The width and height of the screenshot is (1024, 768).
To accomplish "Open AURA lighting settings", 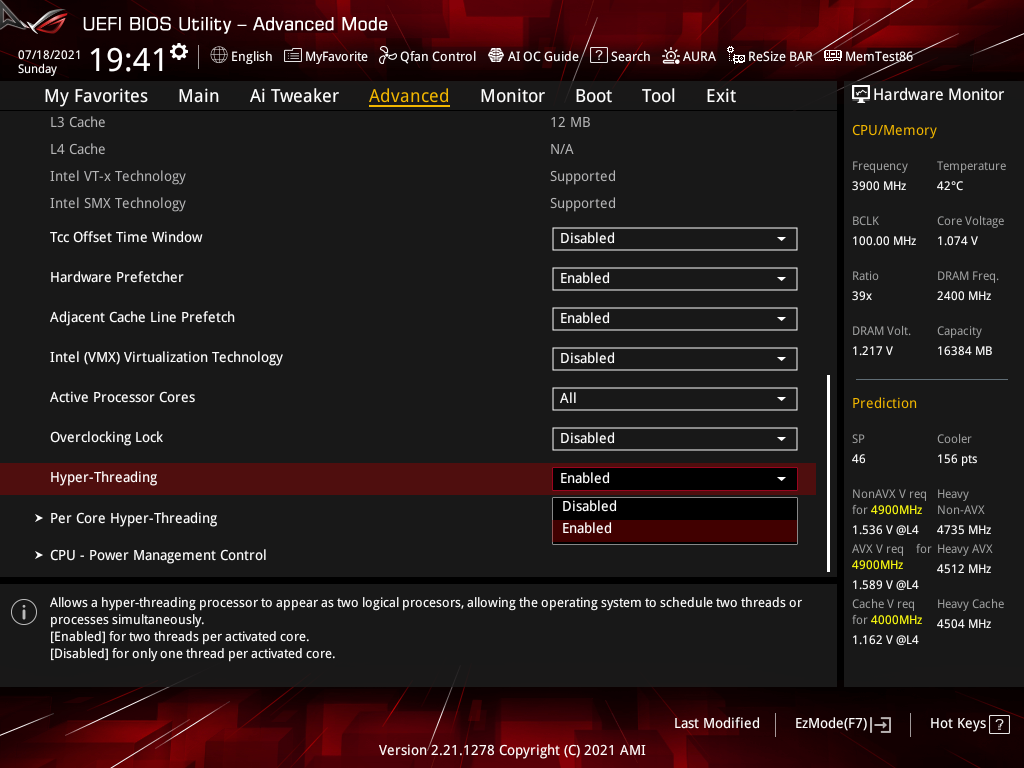I will pos(689,56).
